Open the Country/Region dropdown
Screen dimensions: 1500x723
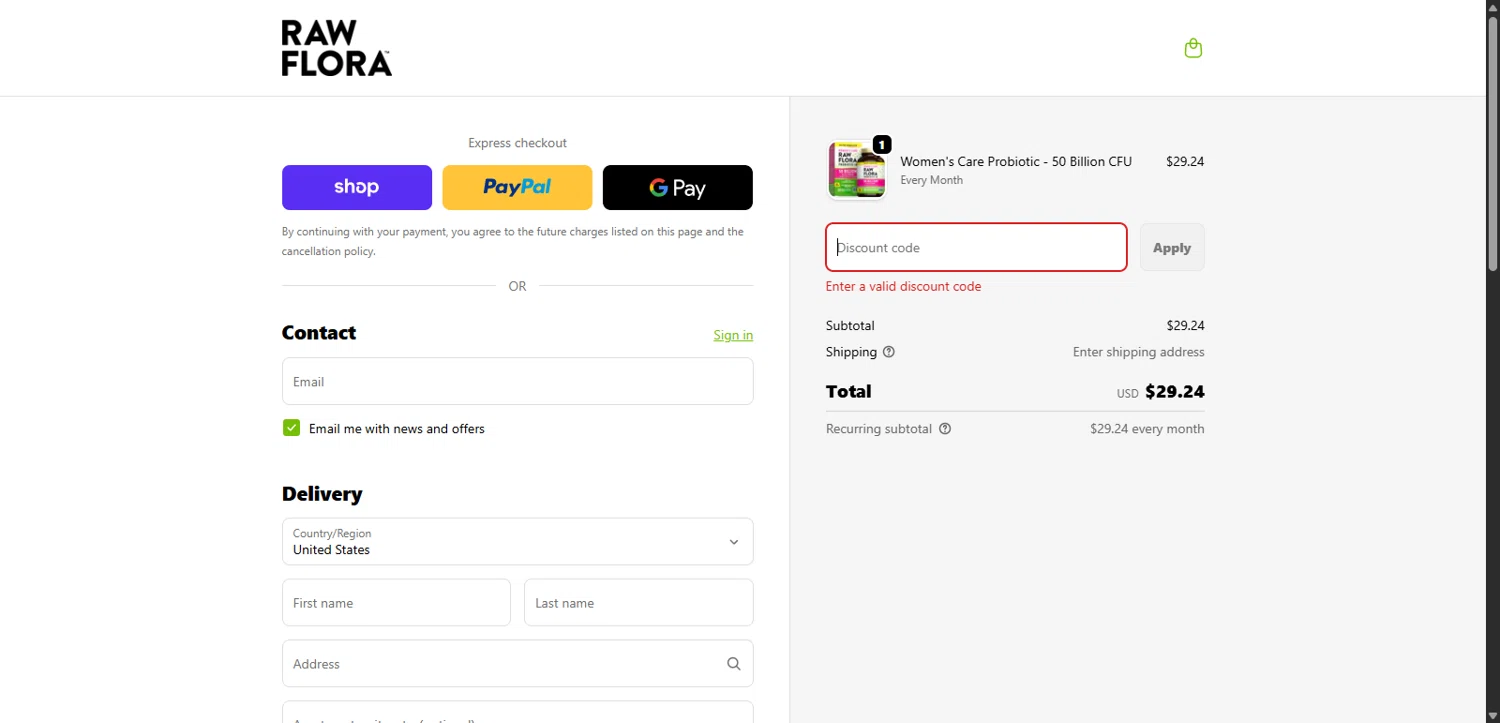point(517,541)
